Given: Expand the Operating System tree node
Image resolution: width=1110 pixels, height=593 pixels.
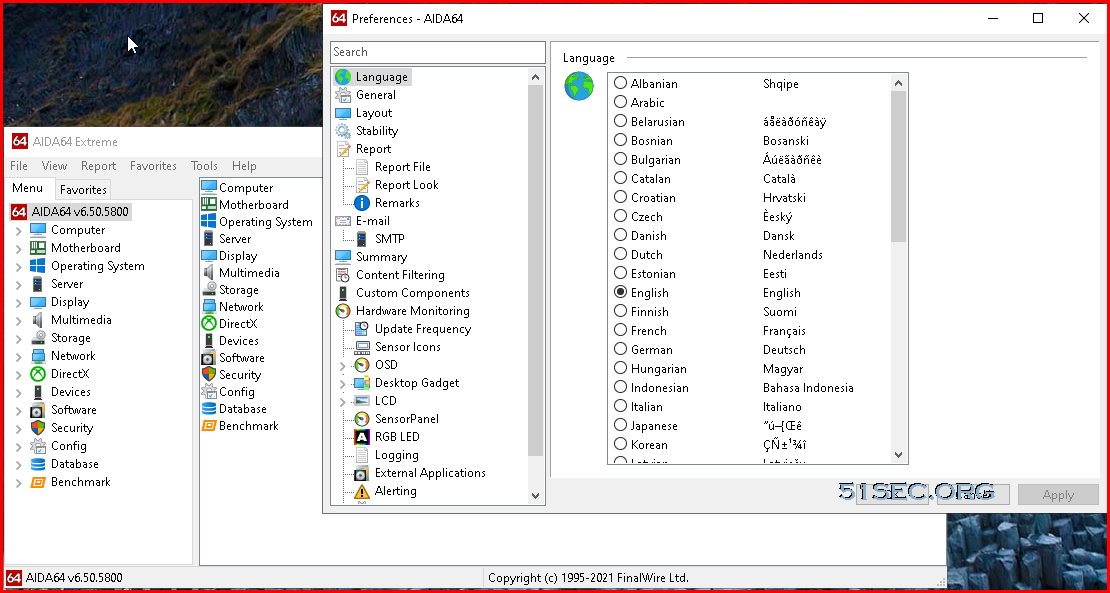Looking at the screenshot, I should click(18, 267).
